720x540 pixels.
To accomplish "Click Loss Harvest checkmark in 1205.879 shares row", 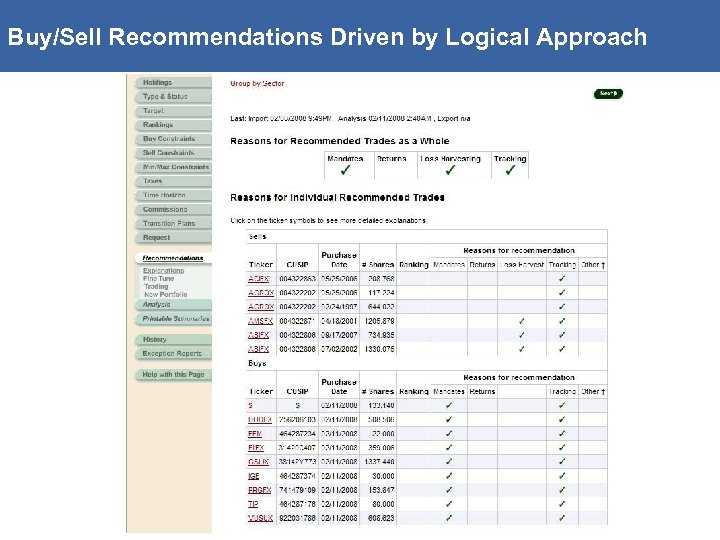I will [x=522, y=321].
